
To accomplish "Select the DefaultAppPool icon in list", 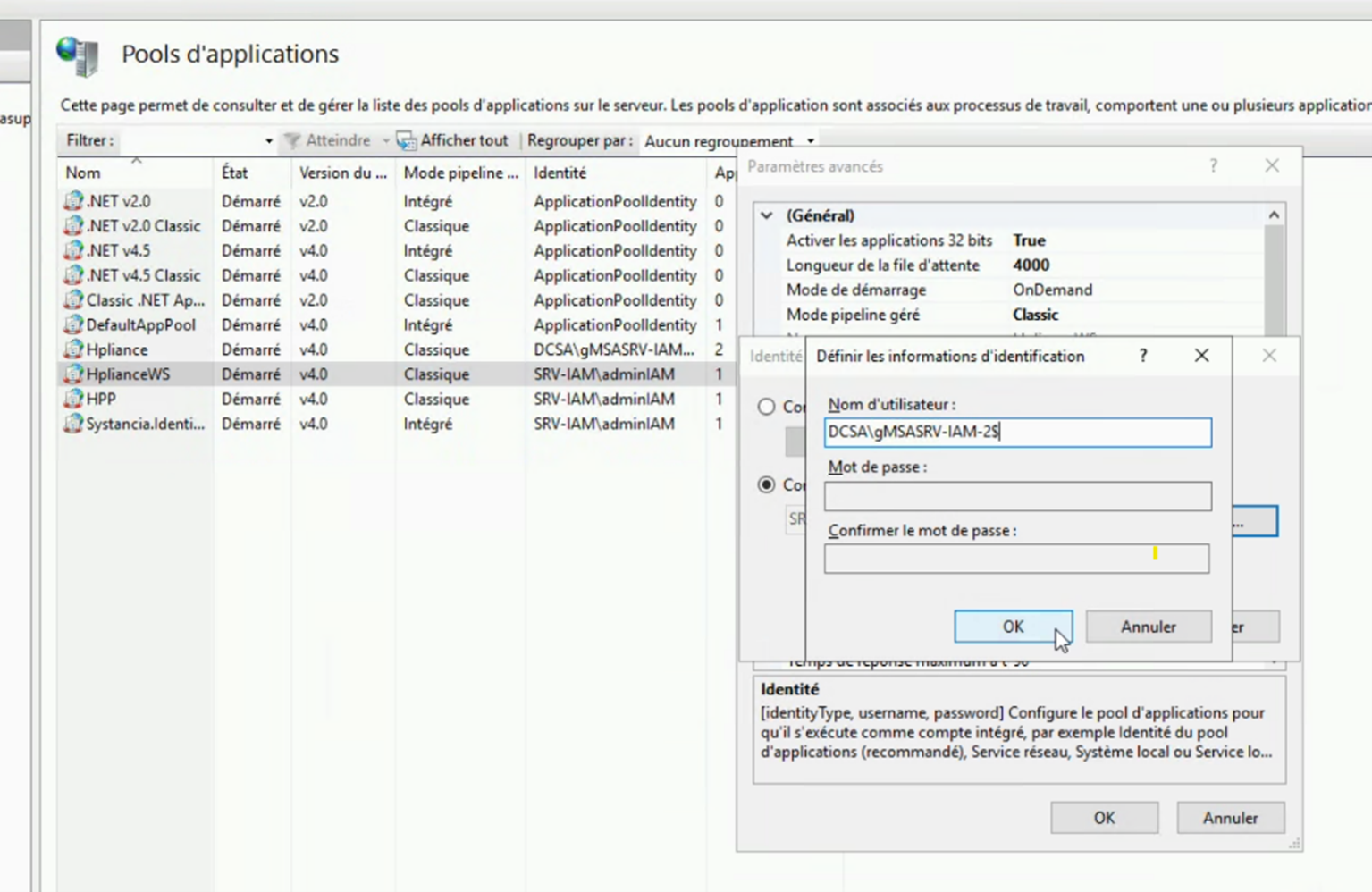I will (73, 324).
